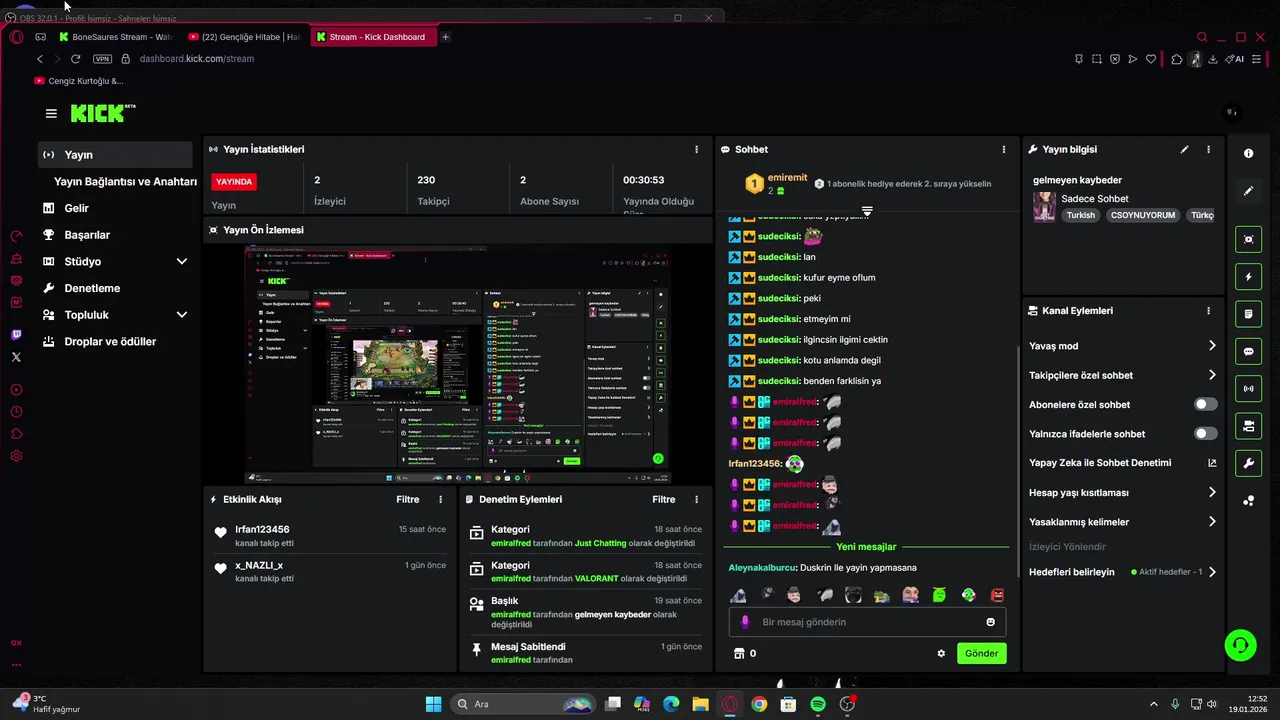This screenshot has width=1280, height=720.
Task: Open the Yayın bilgisi three-dot menu
Action: click(1208, 149)
